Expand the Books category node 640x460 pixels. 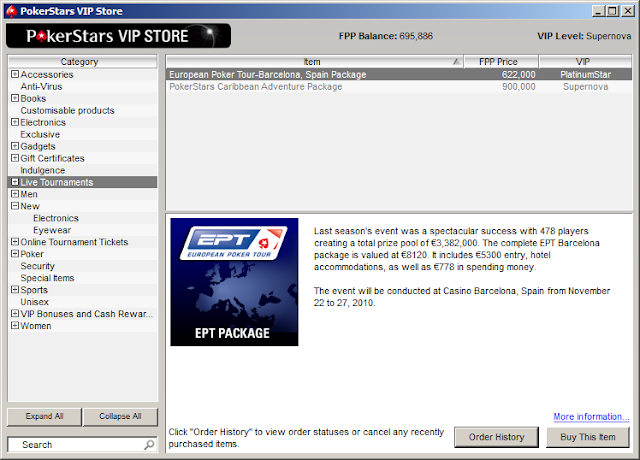pyautogui.click(x=15, y=98)
